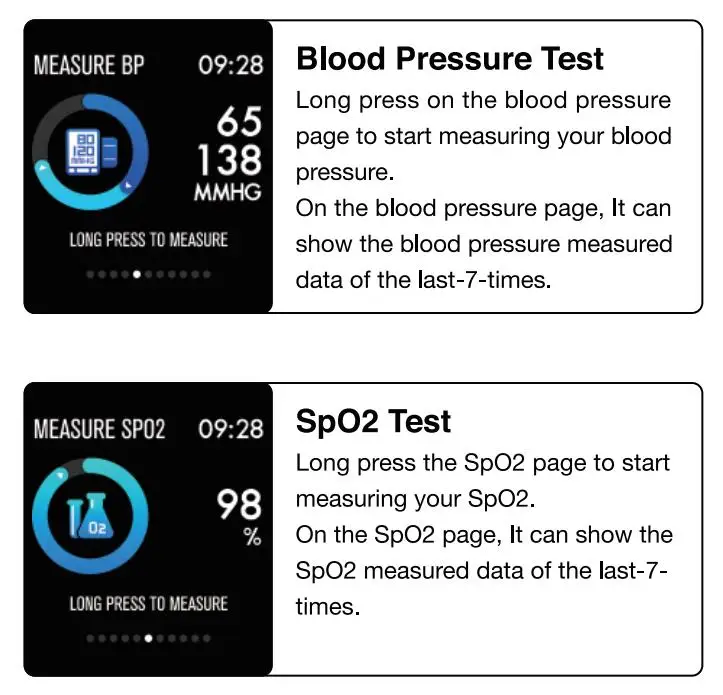Click the MEASURE SPO2 screen title
The height and width of the screenshot is (695, 723).
pos(100,429)
